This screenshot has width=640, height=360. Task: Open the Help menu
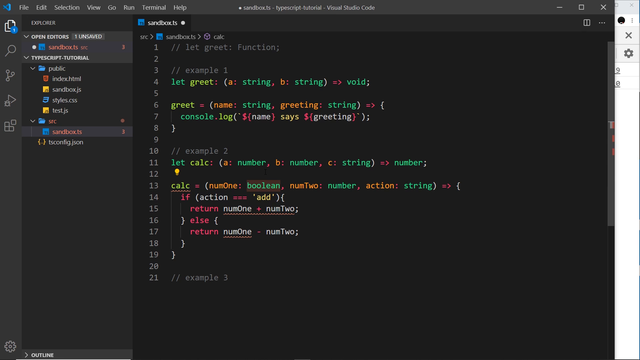(x=180, y=7)
